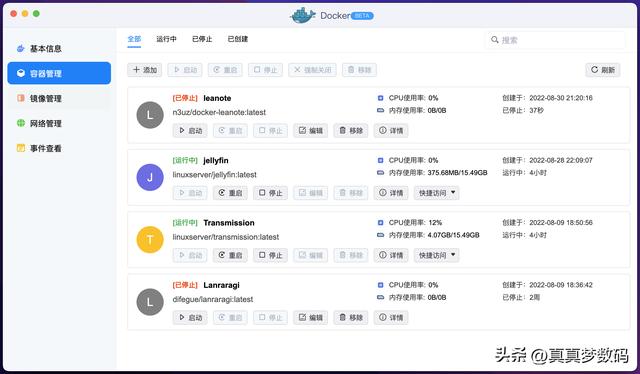
Task: Click the Lanraragi container name
Action: coord(221,285)
